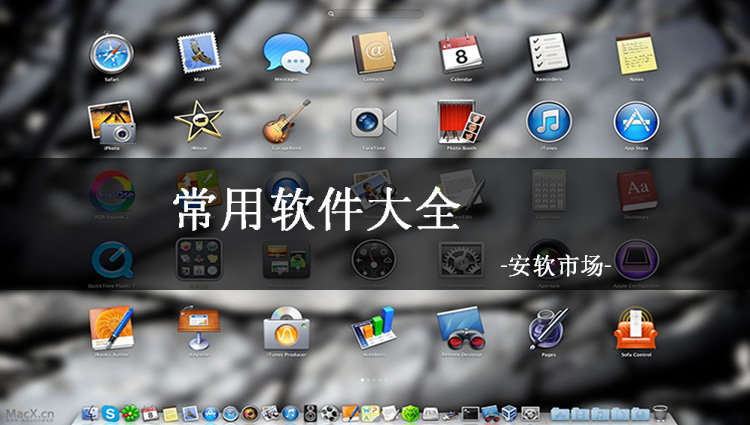
Task: Launch Apple Configurator
Action: tap(636, 261)
